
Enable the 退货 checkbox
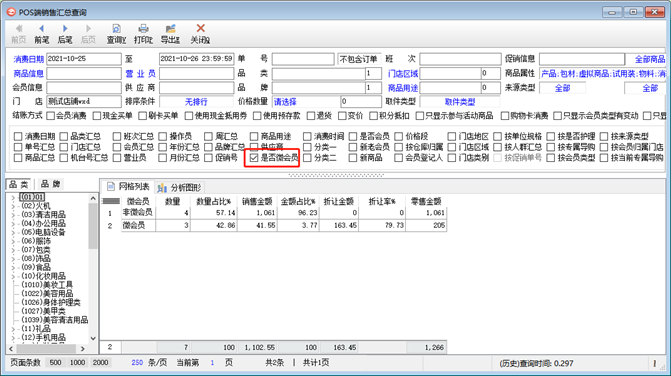[x=311, y=115]
